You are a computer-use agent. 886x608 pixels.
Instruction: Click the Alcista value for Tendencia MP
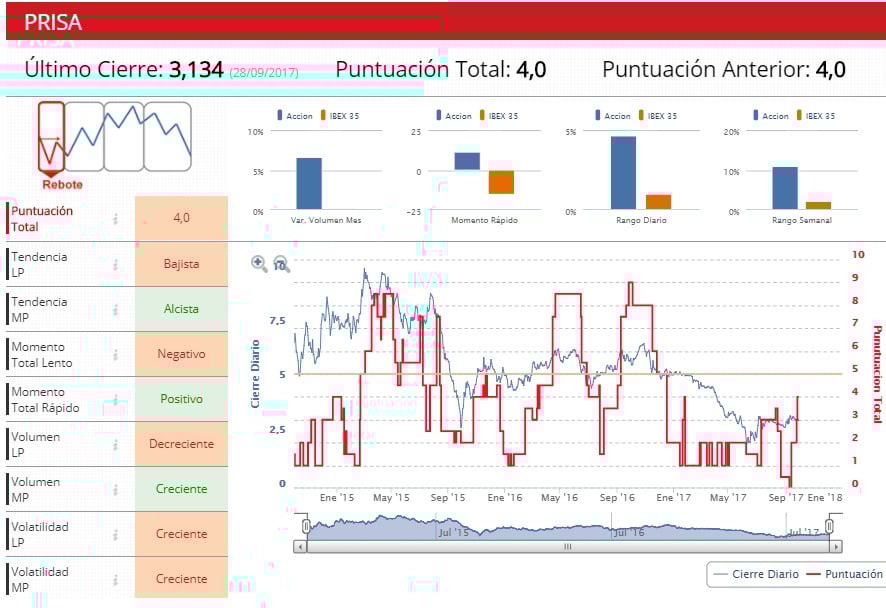pyautogui.click(x=181, y=309)
